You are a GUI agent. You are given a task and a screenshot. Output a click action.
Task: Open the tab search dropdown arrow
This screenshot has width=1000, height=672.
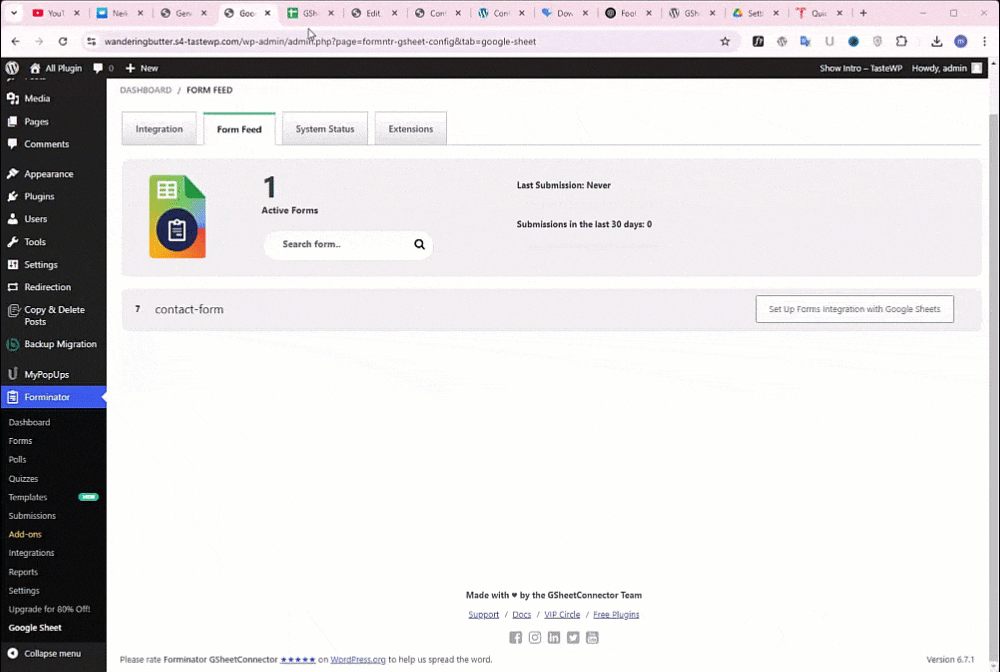tap(14, 13)
